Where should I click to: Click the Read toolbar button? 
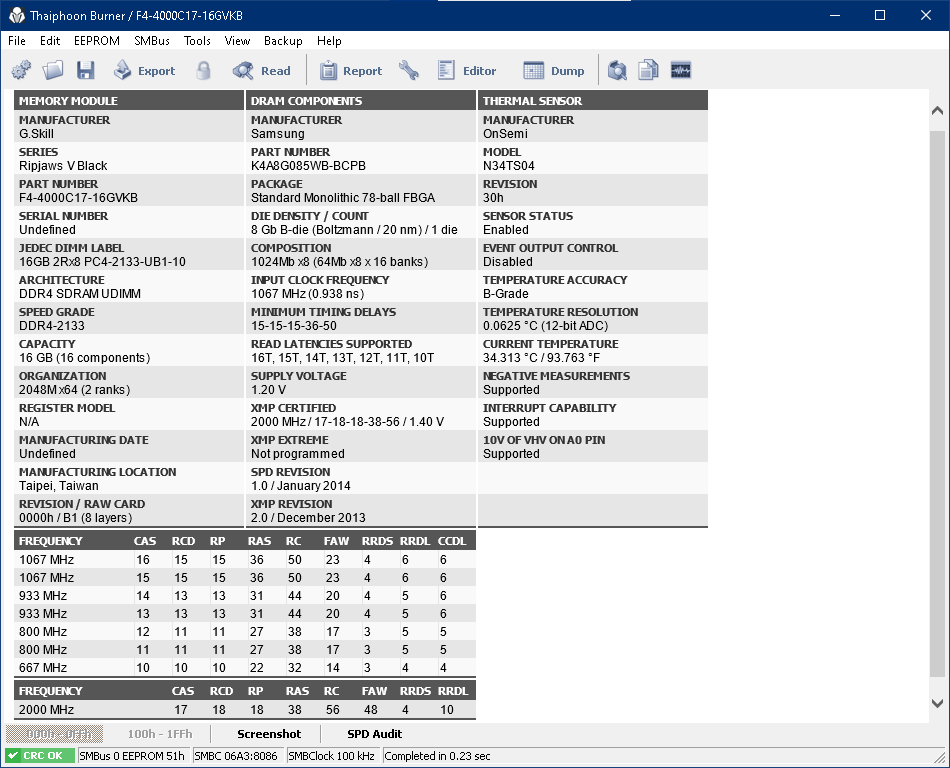tap(262, 70)
